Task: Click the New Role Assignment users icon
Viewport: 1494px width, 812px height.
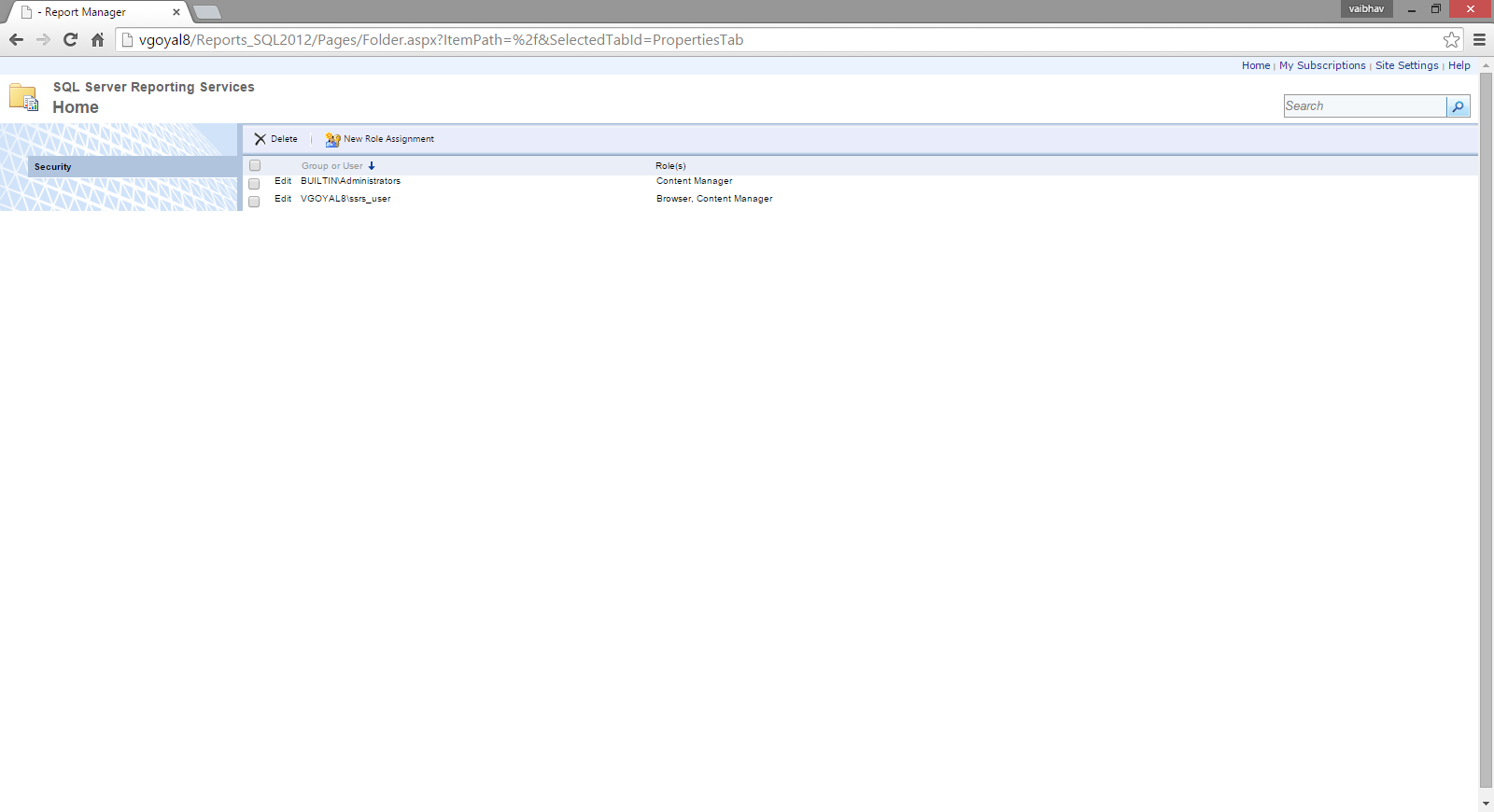Action: click(x=332, y=139)
